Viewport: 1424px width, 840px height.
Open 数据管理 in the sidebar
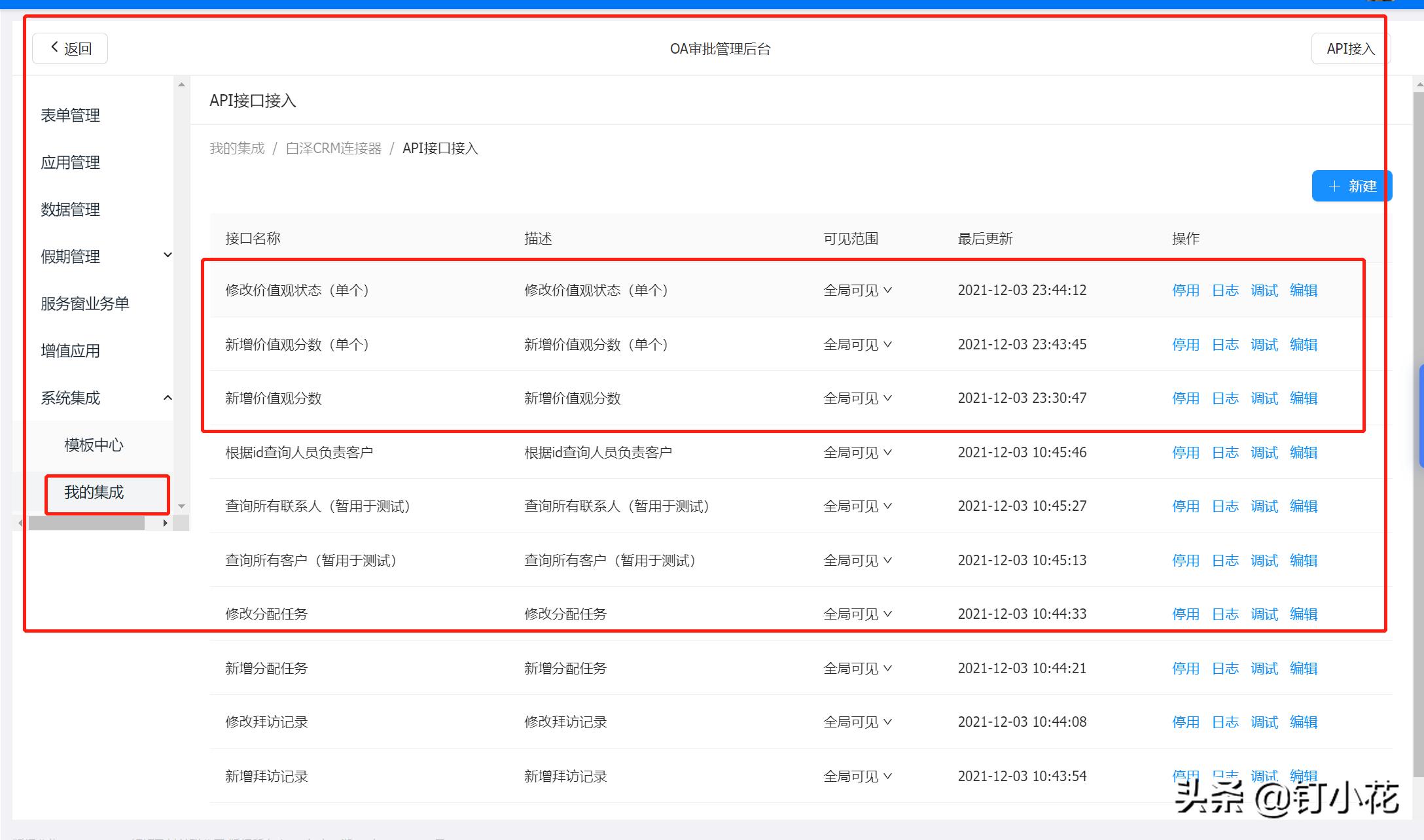coord(70,209)
